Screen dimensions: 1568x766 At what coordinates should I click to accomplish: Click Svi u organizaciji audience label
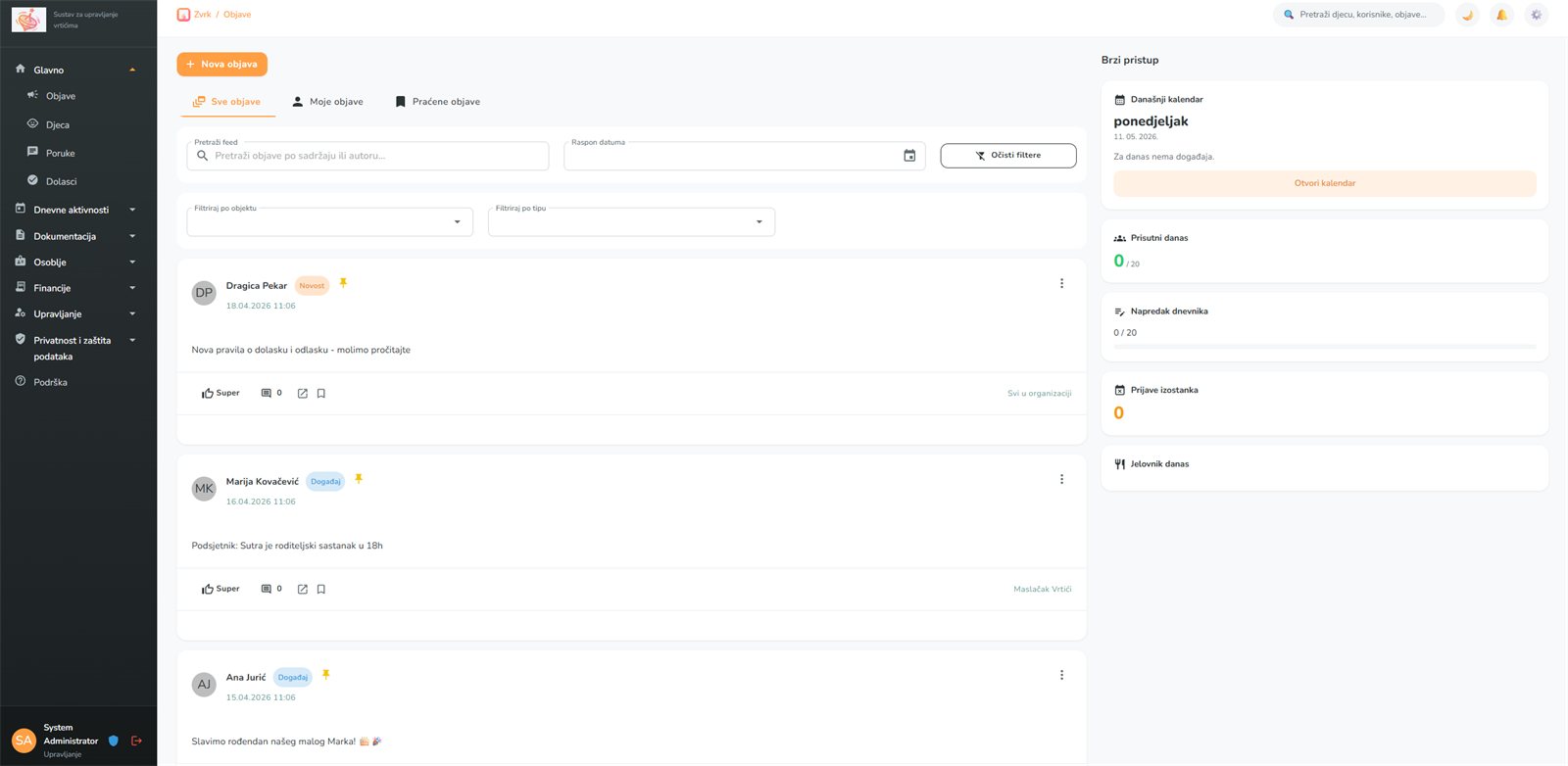[1040, 394]
